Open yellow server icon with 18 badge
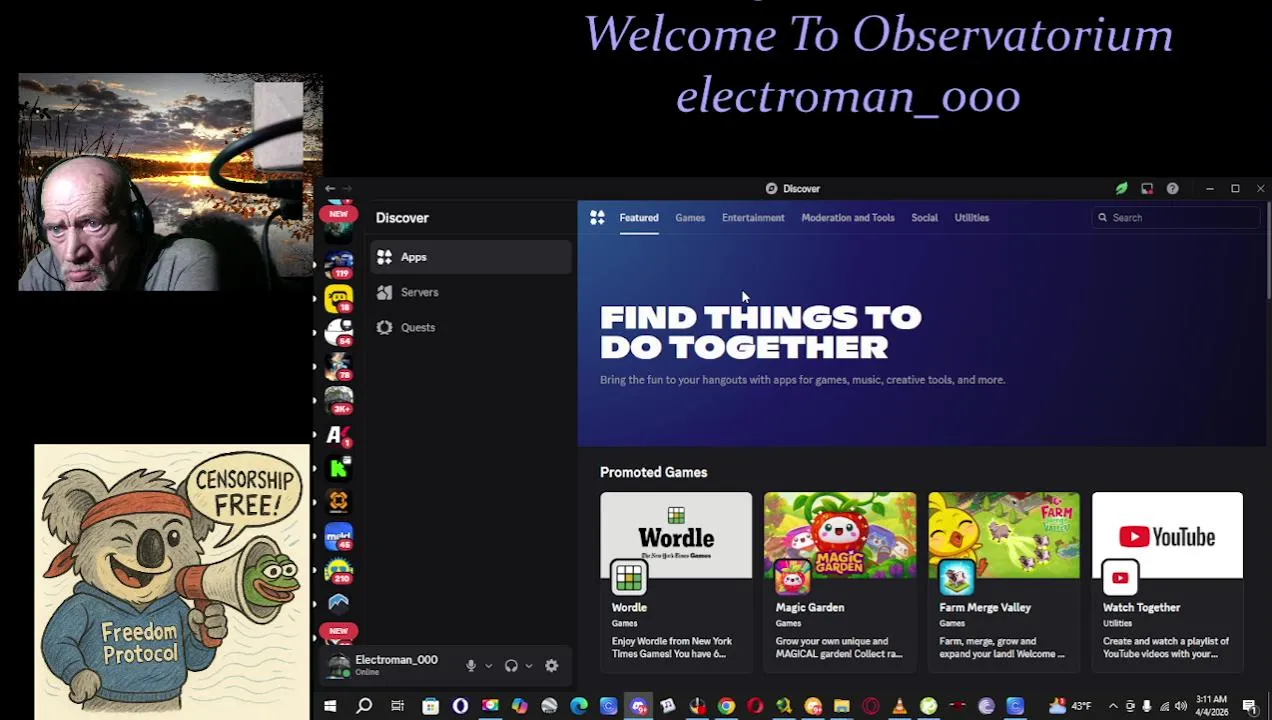Screen dimensions: 1272x720 (339, 298)
